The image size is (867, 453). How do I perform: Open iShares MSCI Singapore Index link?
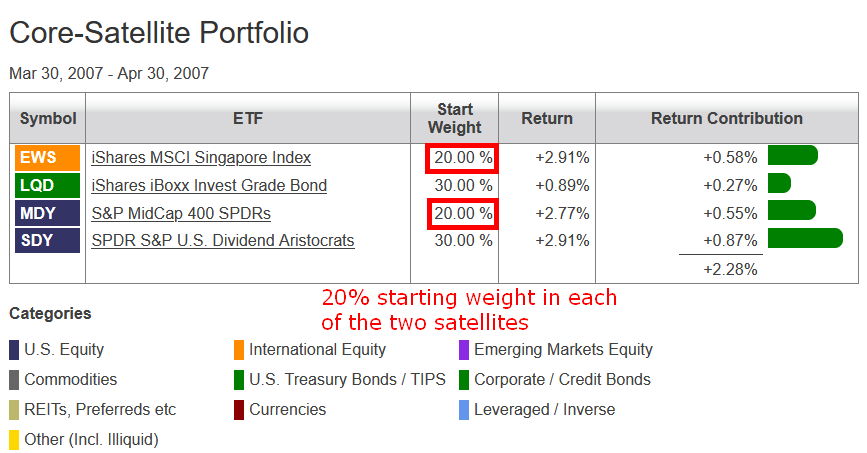coord(201,158)
